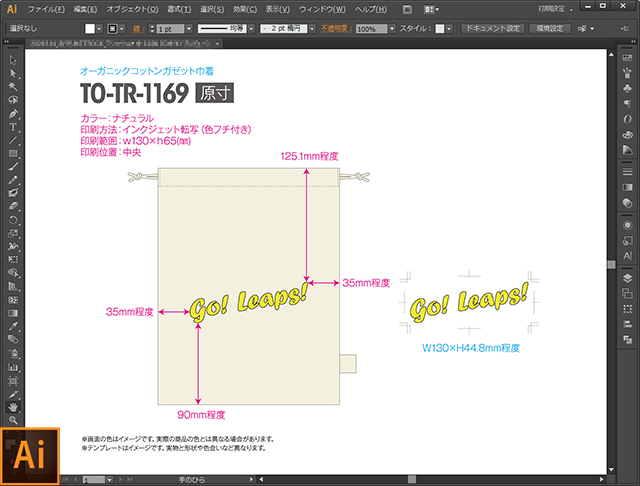Screen dimensions: 640x486
Task: Open the Swatches panel icon
Action: click(627, 58)
